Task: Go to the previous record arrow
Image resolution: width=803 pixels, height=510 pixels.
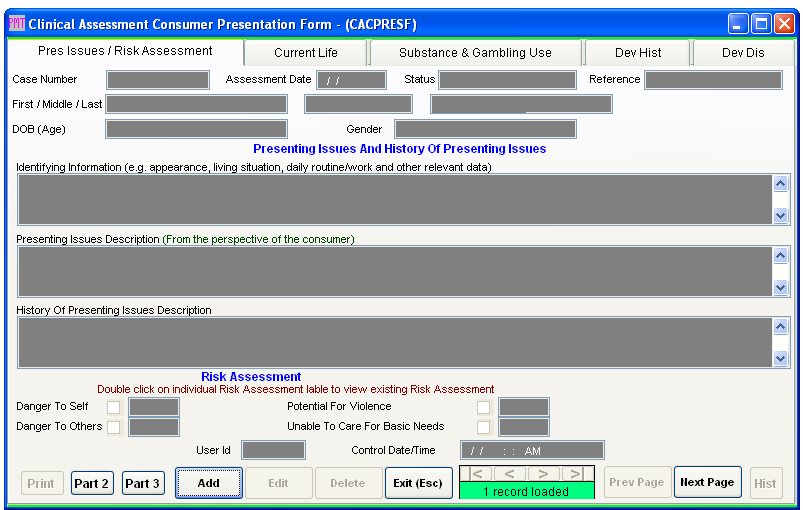Action: pyautogui.click(x=509, y=473)
